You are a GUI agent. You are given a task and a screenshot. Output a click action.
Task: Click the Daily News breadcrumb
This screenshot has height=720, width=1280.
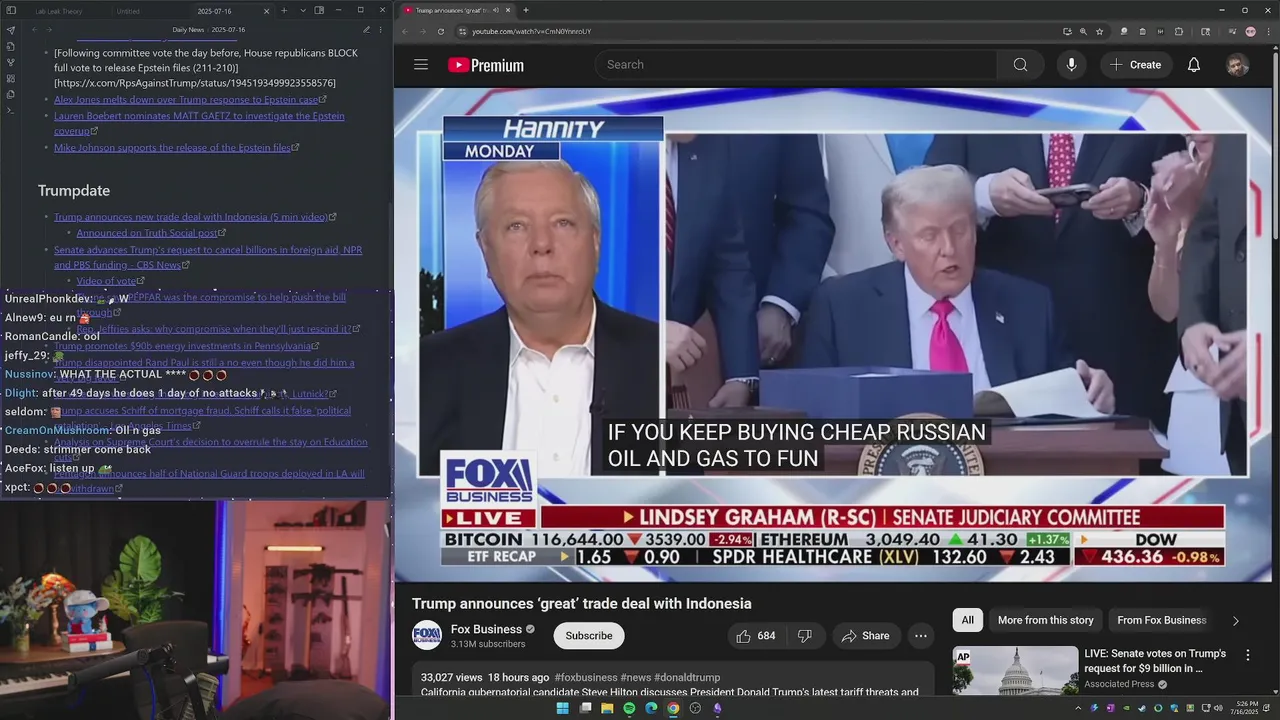[188, 30]
